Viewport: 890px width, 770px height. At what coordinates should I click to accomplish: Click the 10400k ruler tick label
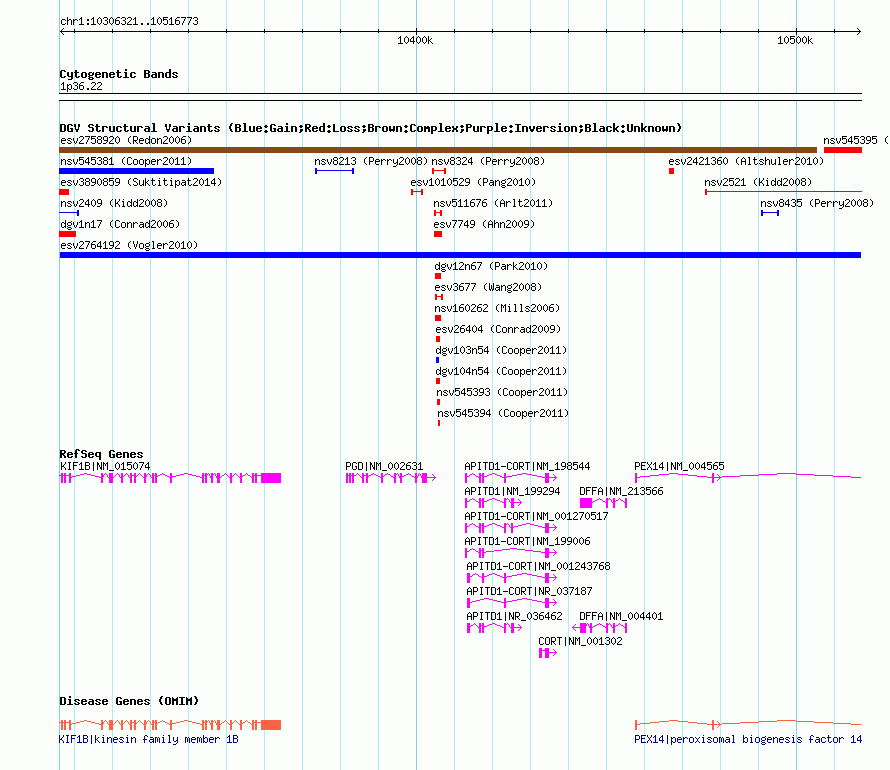click(415, 40)
